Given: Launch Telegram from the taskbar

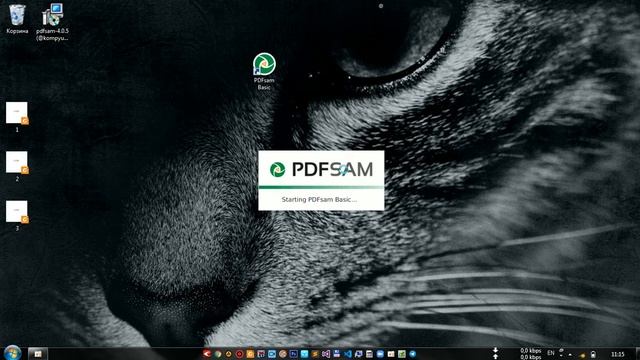Looking at the screenshot, I should coord(412,354).
